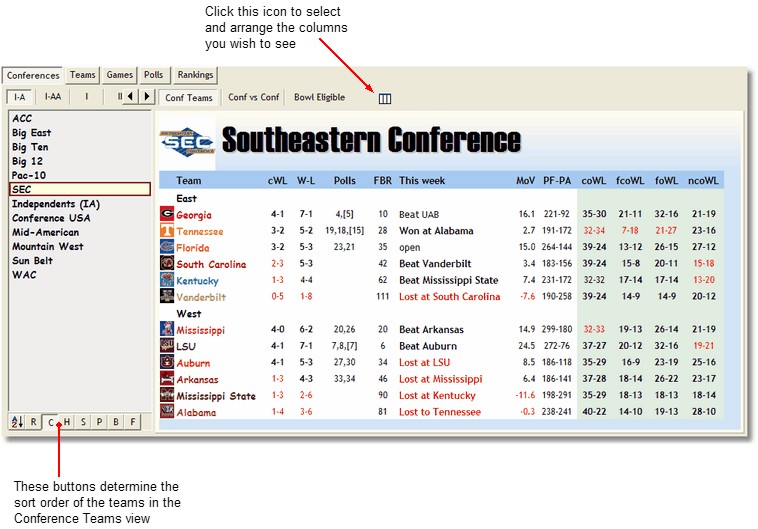The height and width of the screenshot is (529, 758).
Task: Click the Mississippi State team logo
Action: click(167, 395)
